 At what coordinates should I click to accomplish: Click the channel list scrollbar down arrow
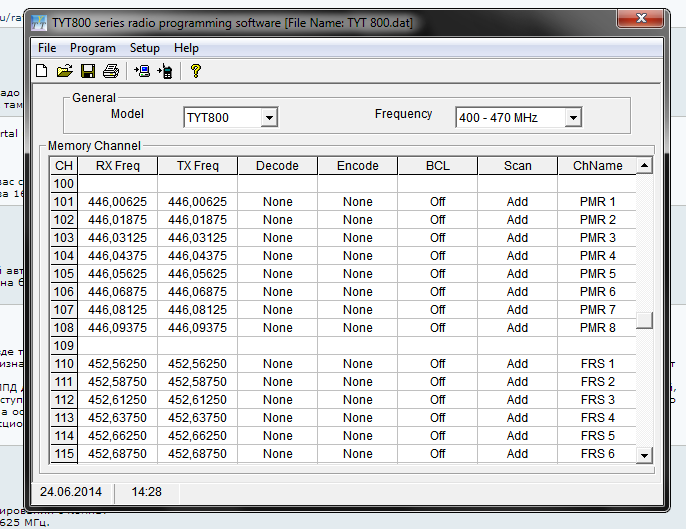(645, 455)
